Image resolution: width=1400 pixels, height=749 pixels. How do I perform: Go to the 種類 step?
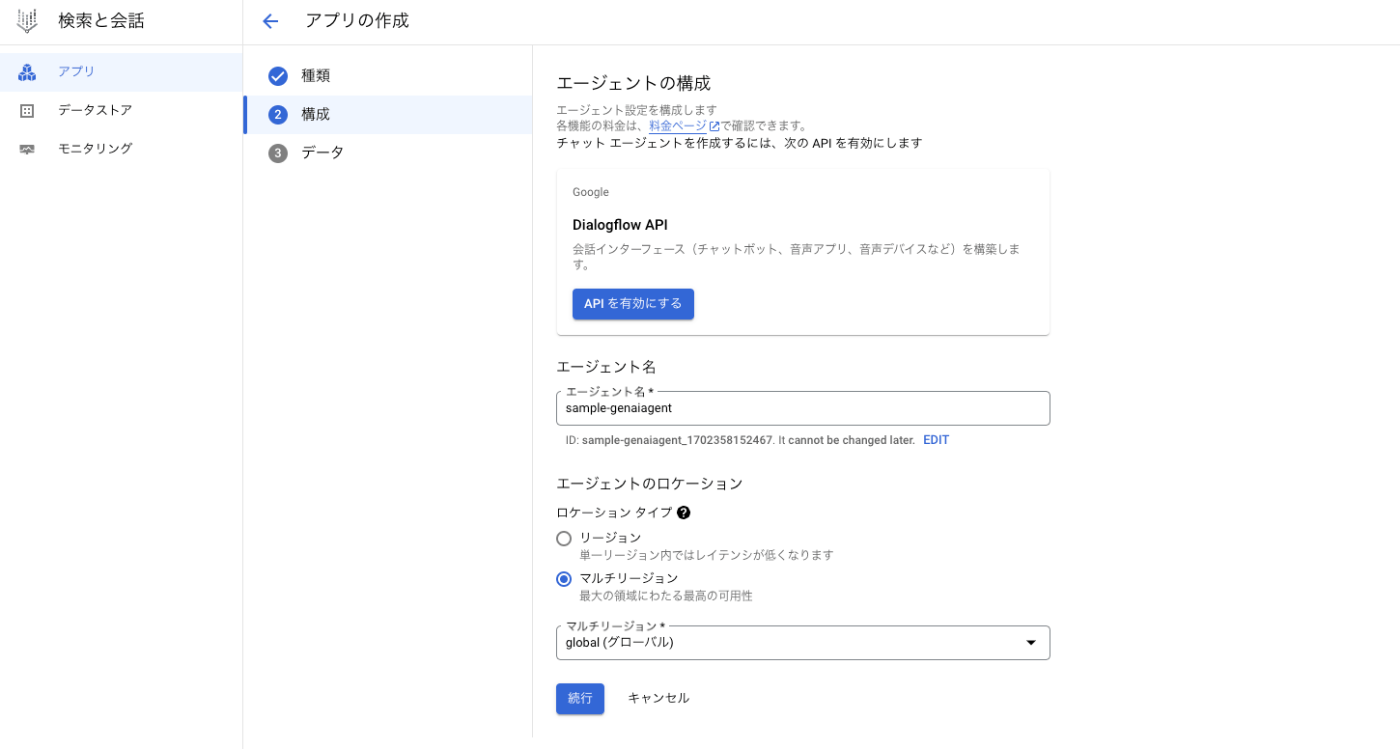coord(388,76)
